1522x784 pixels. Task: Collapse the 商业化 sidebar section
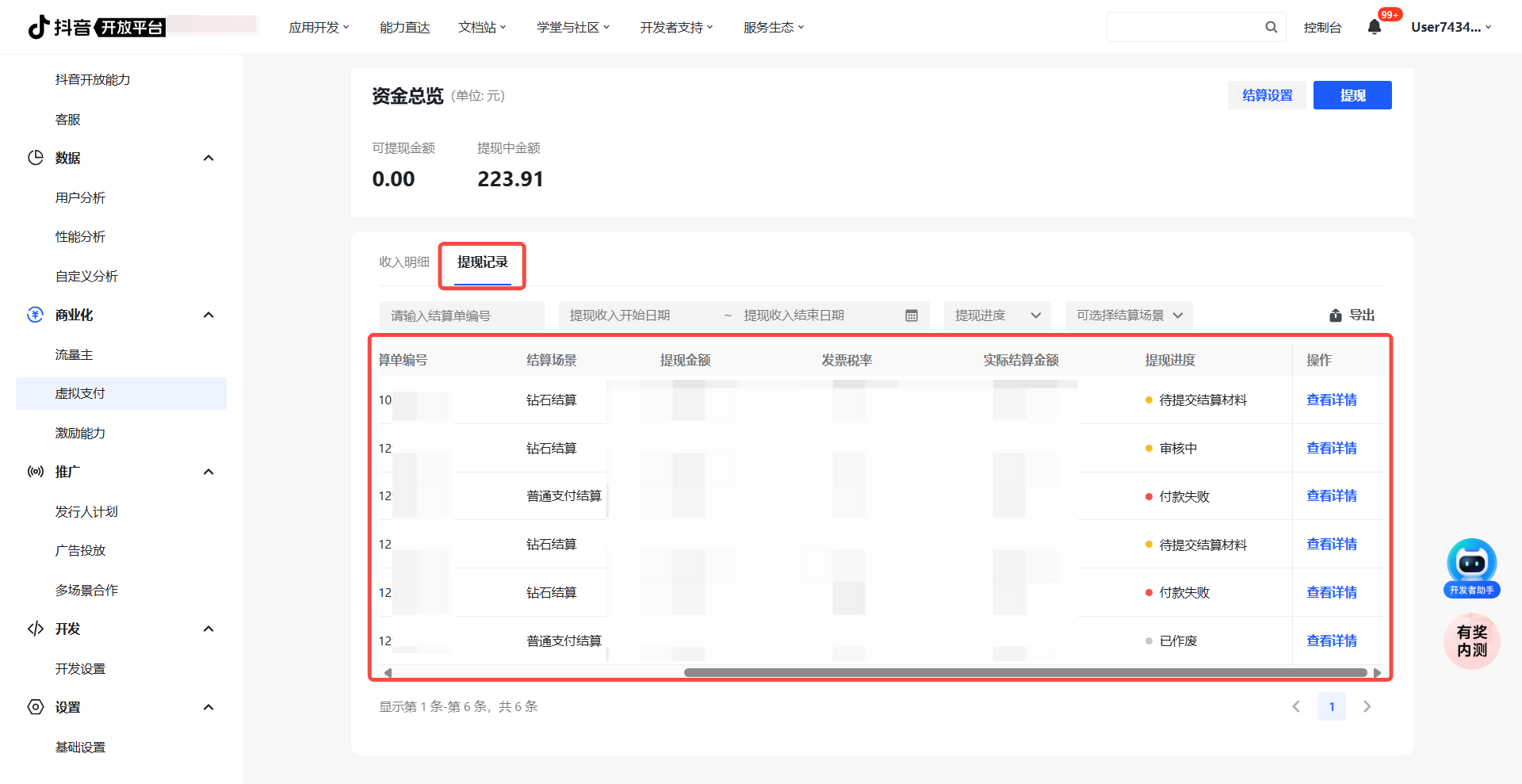coord(208,315)
